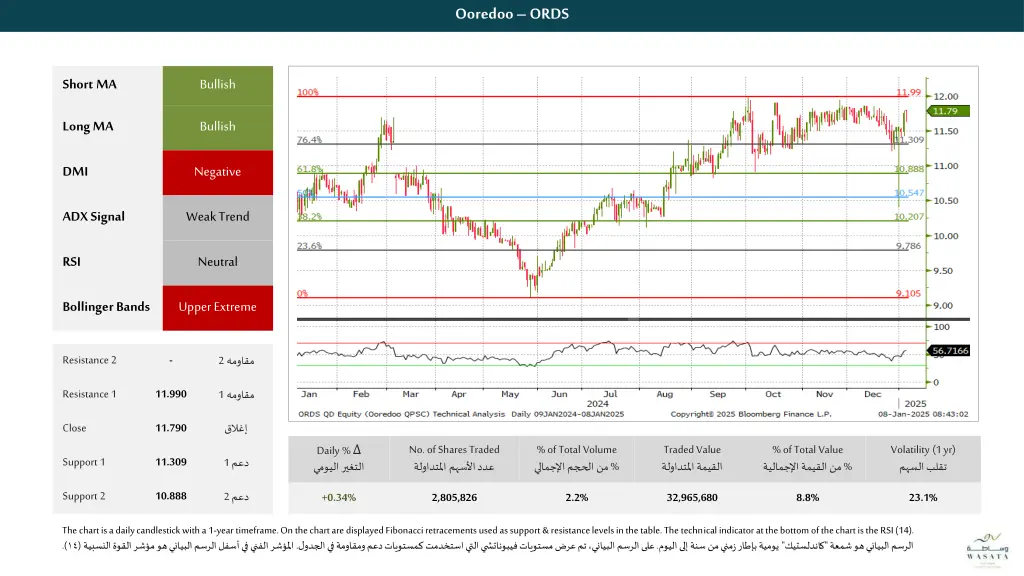
Task: Click the Dec month axis label
Action: click(872, 394)
